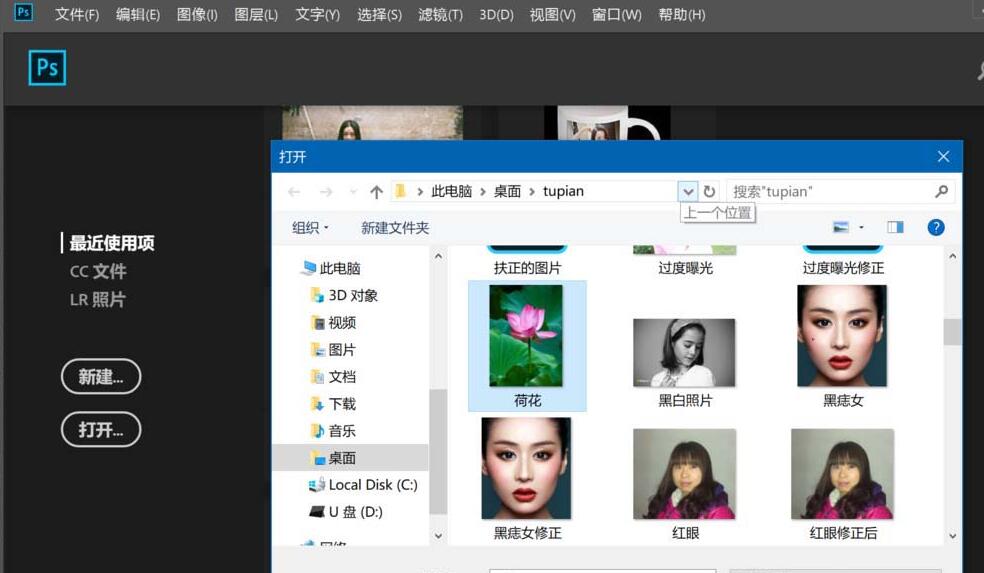Select the 黑白照片 thumbnail

[684, 352]
